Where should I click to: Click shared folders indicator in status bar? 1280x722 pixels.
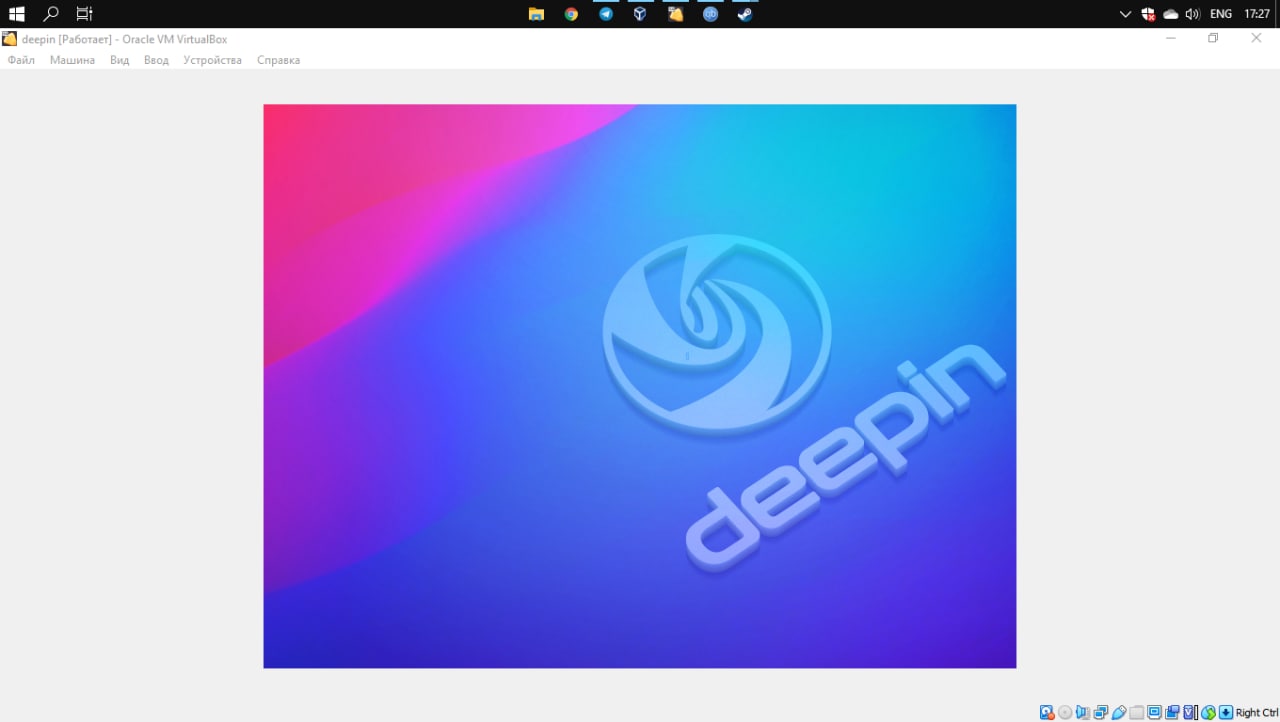1136,712
